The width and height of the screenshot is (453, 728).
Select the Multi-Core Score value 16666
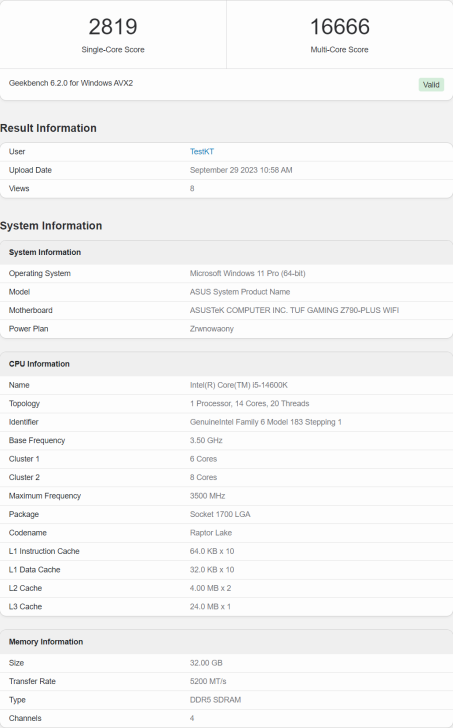[x=339, y=26]
